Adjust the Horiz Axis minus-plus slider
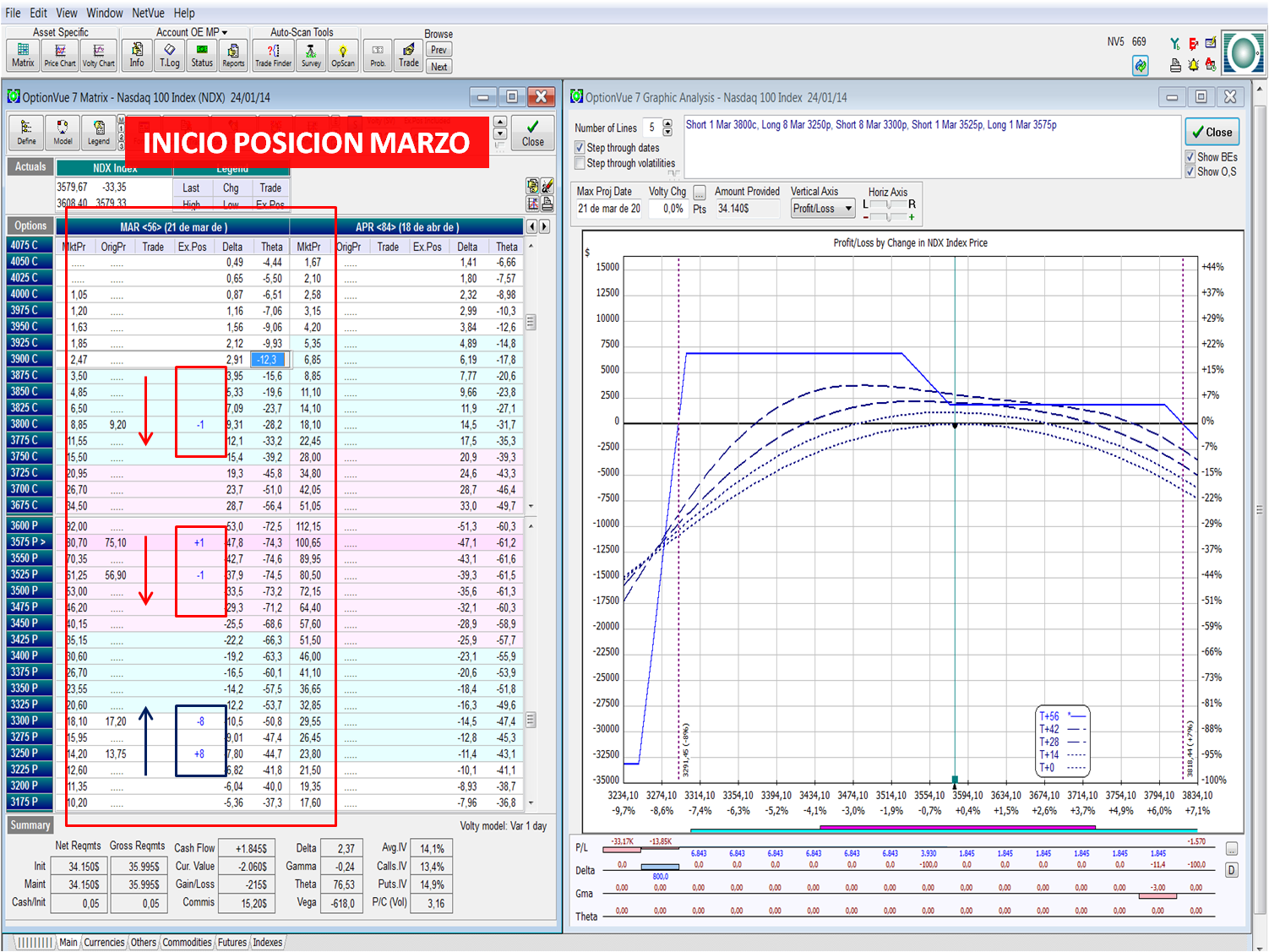 tap(889, 217)
